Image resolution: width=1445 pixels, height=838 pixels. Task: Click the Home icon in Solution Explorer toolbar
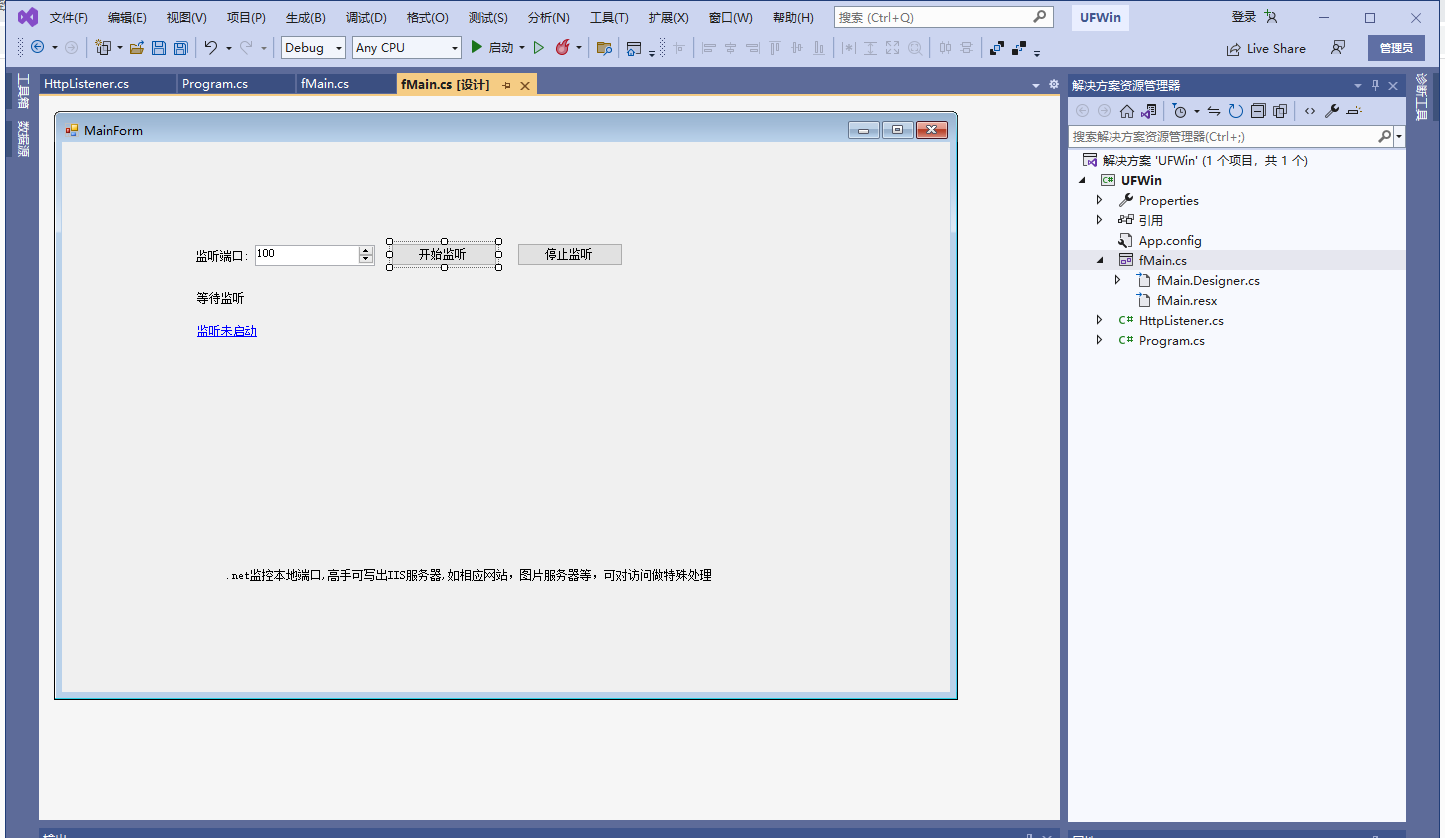click(1127, 111)
